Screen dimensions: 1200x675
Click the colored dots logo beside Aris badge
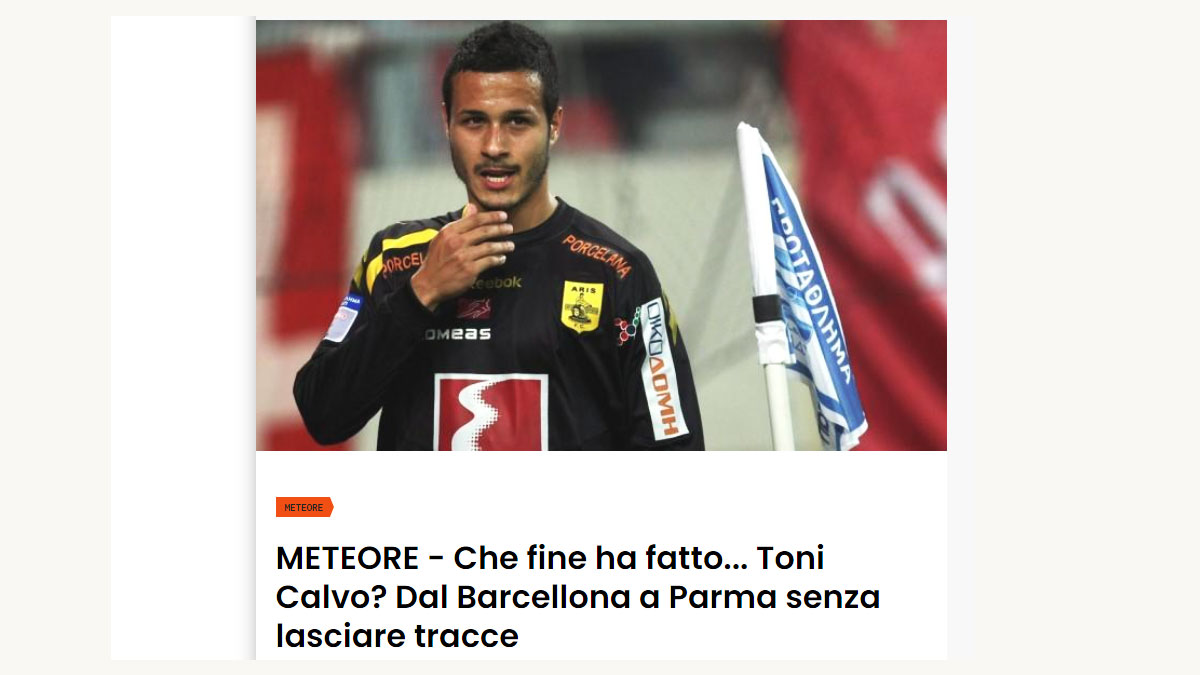(627, 326)
